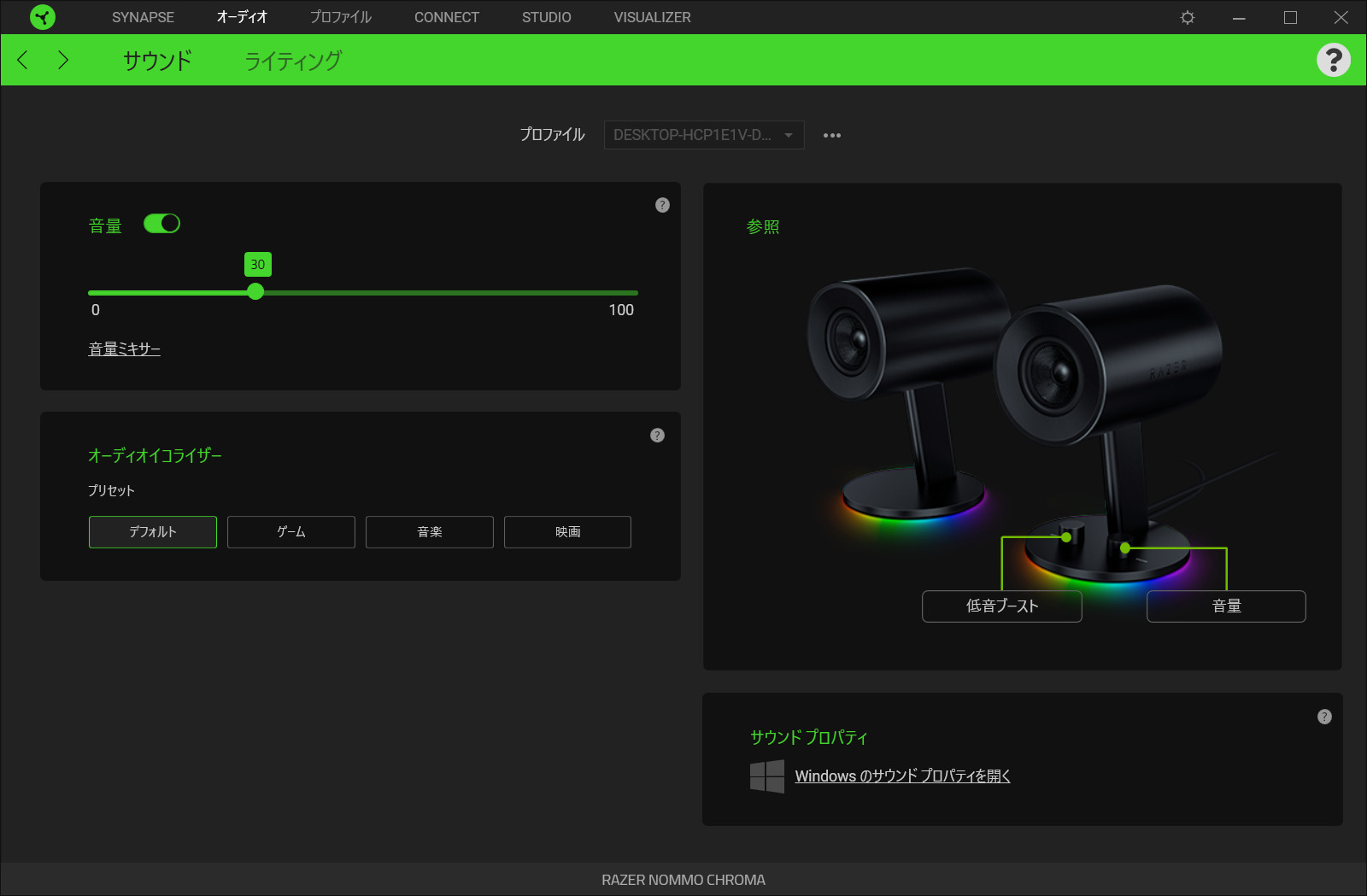The height and width of the screenshot is (896, 1367).
Task: Open the large help question mark
Action: pyautogui.click(x=1333, y=60)
